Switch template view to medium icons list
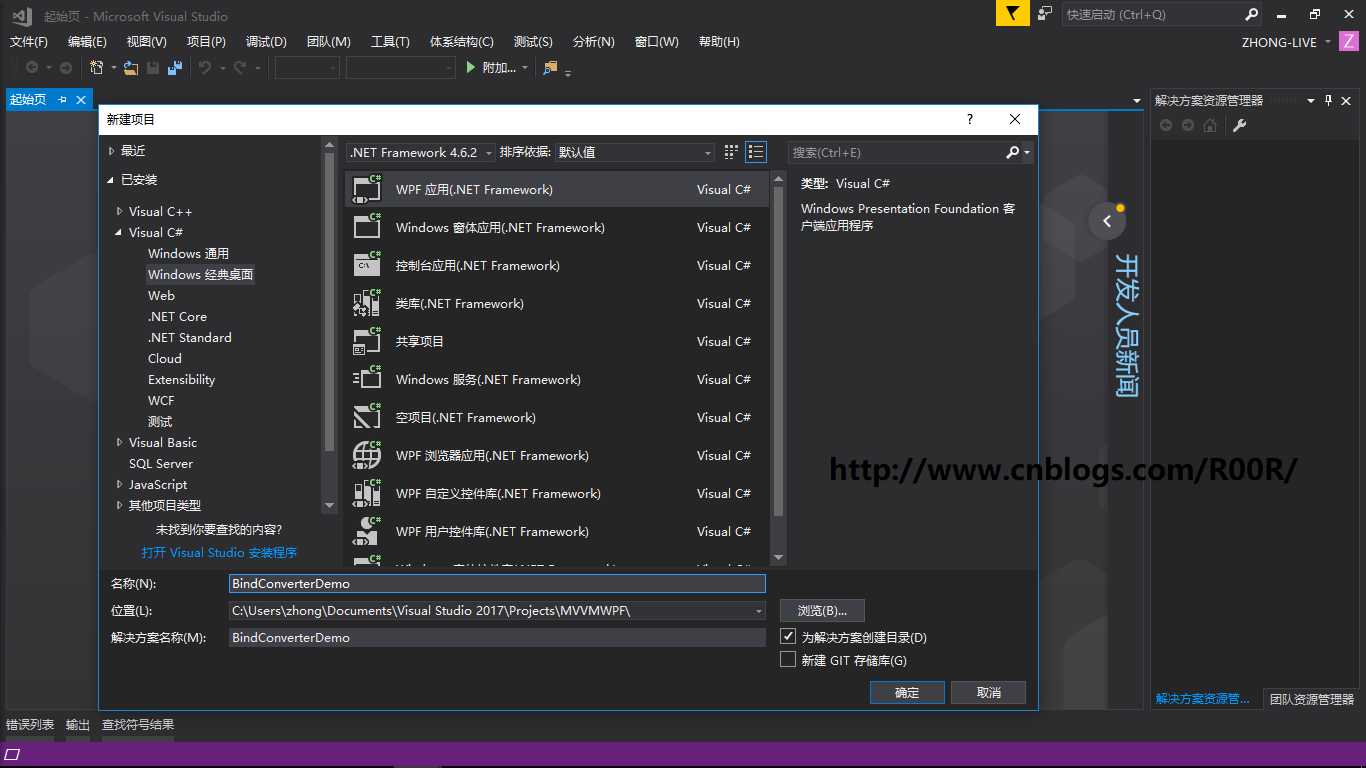The height and width of the screenshot is (768, 1366). pyautogui.click(x=756, y=152)
